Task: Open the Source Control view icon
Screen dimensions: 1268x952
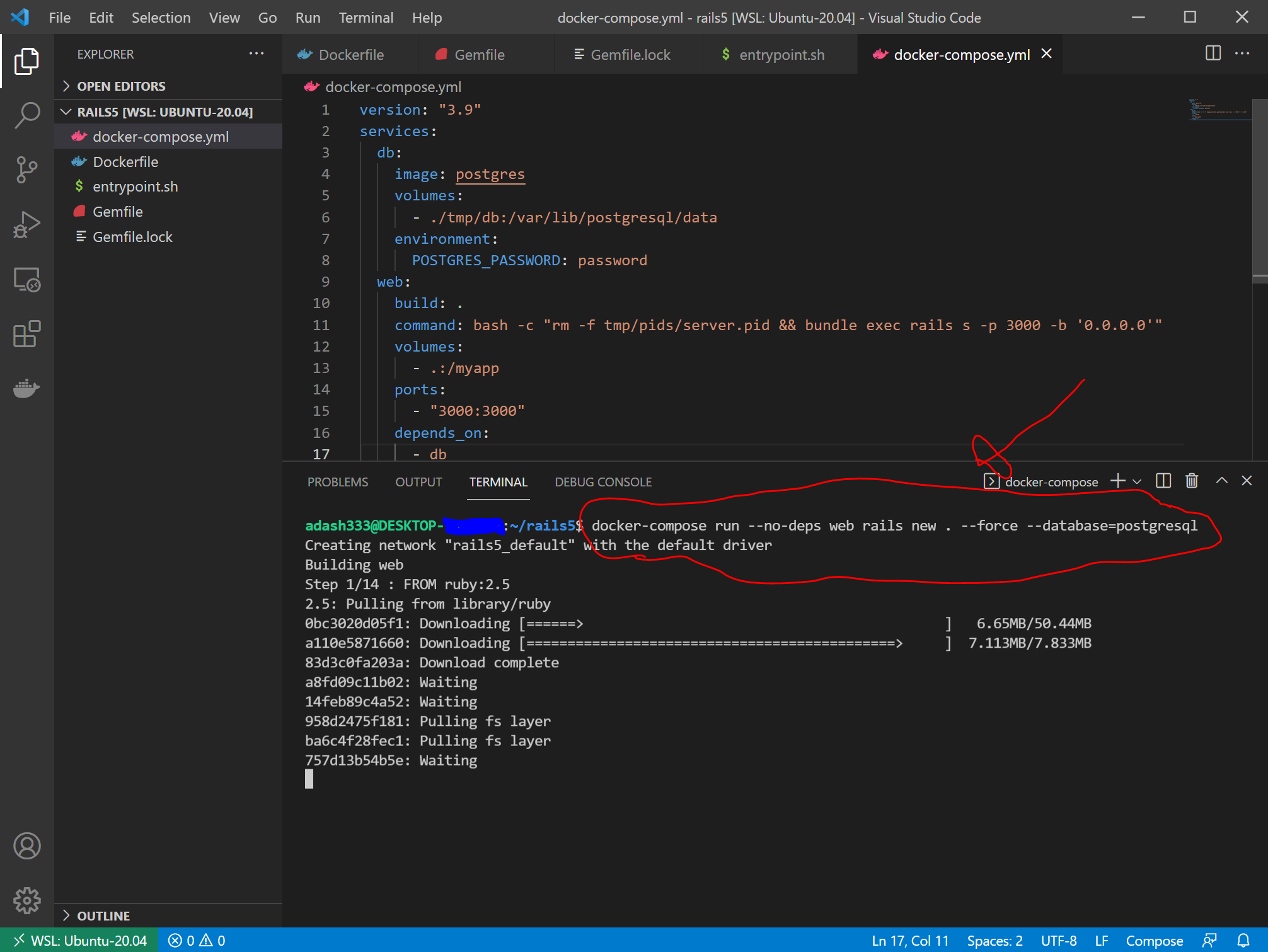Action: (26, 169)
